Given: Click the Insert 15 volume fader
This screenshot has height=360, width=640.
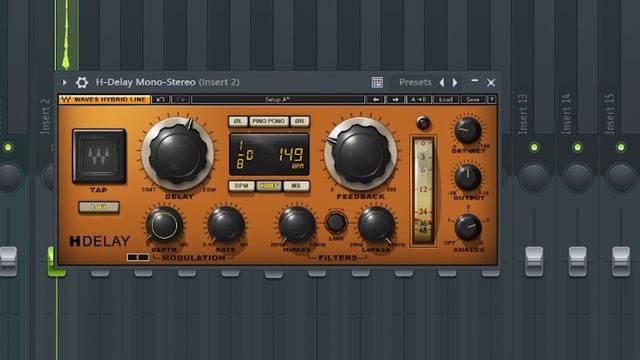Looking at the screenshot, I should tap(621, 262).
